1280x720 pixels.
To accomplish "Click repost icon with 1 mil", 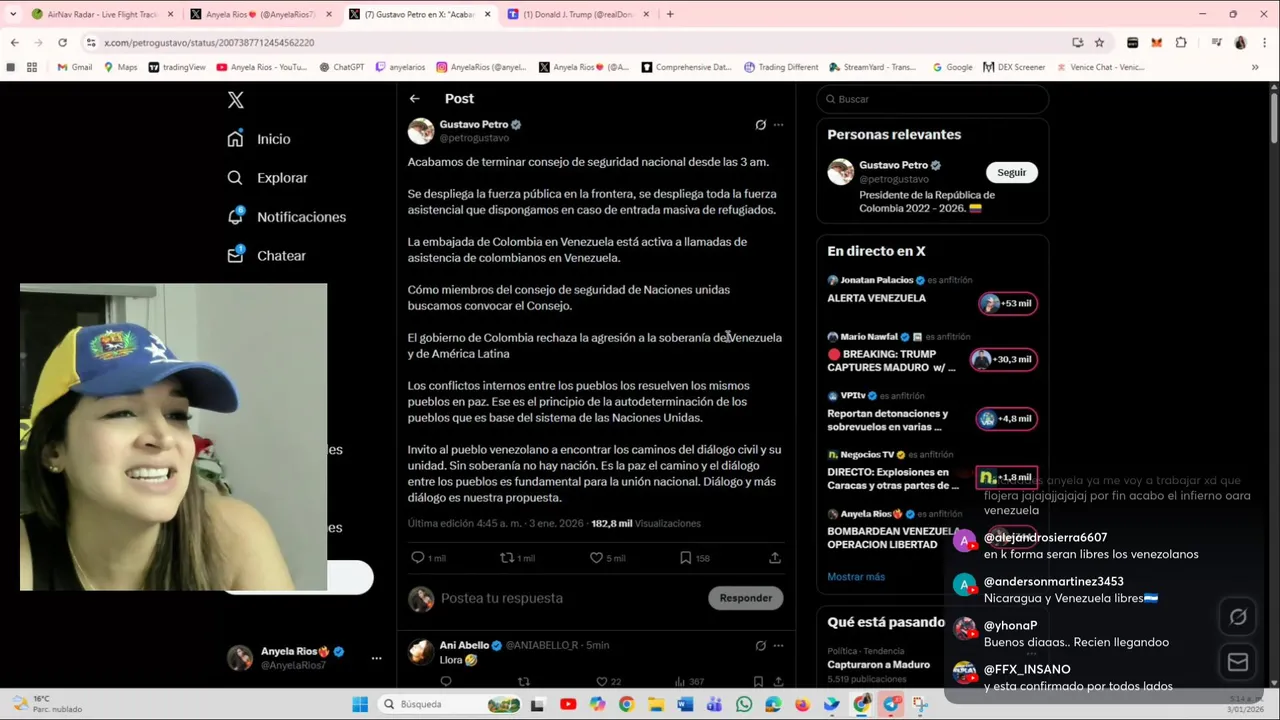I will [x=517, y=558].
